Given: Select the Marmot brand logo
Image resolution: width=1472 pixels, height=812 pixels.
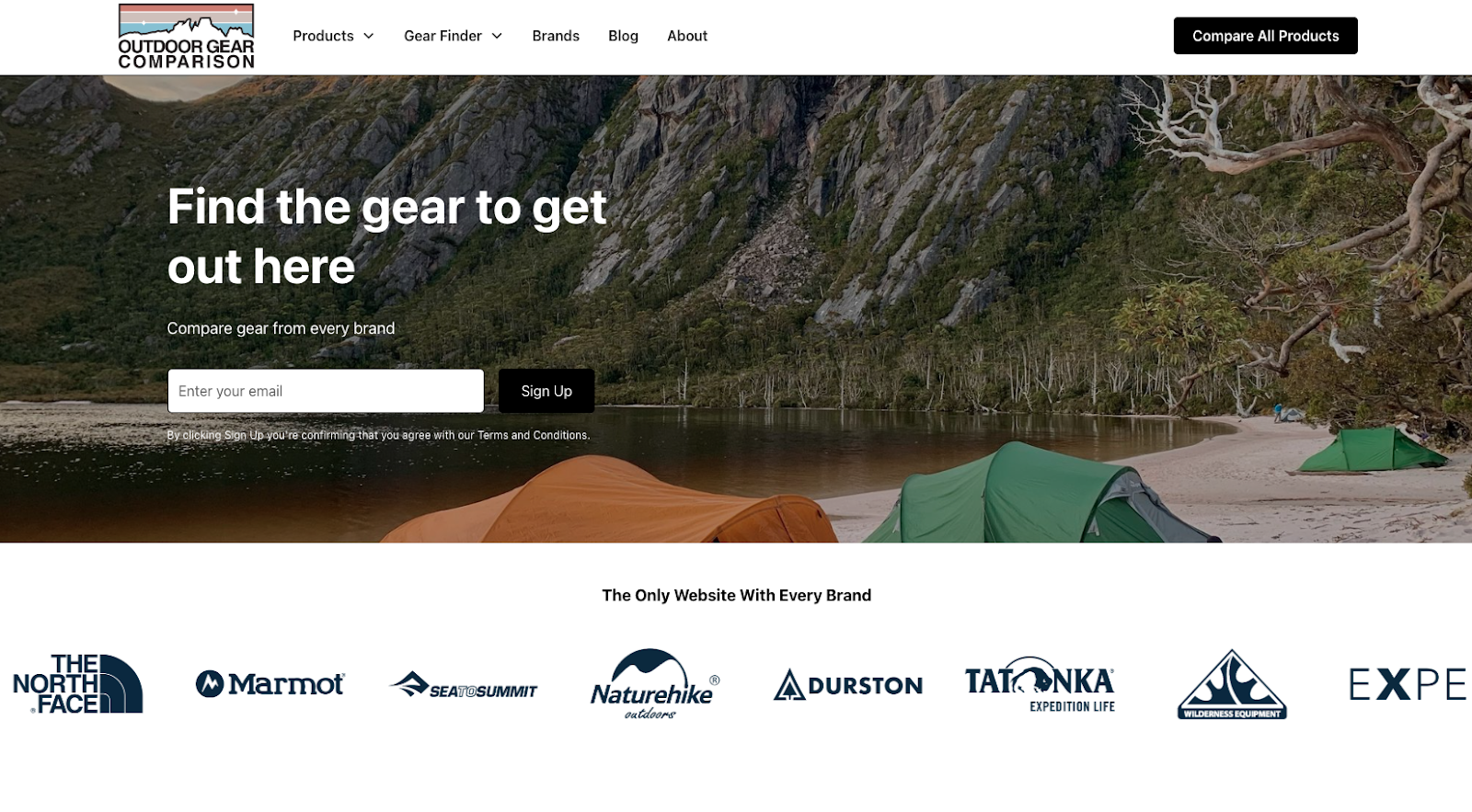Looking at the screenshot, I should click(x=270, y=684).
